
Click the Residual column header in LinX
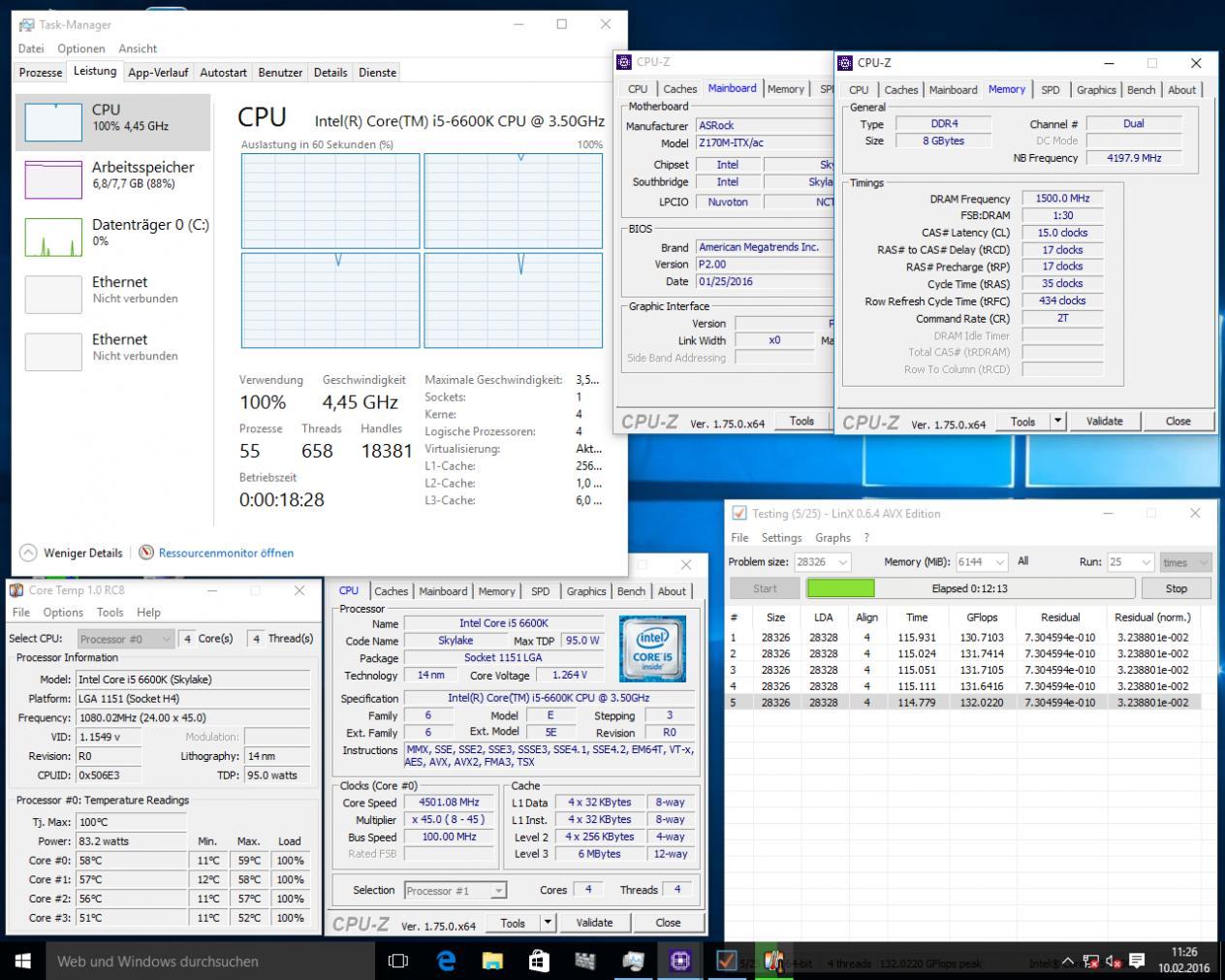pyautogui.click(x=1060, y=617)
